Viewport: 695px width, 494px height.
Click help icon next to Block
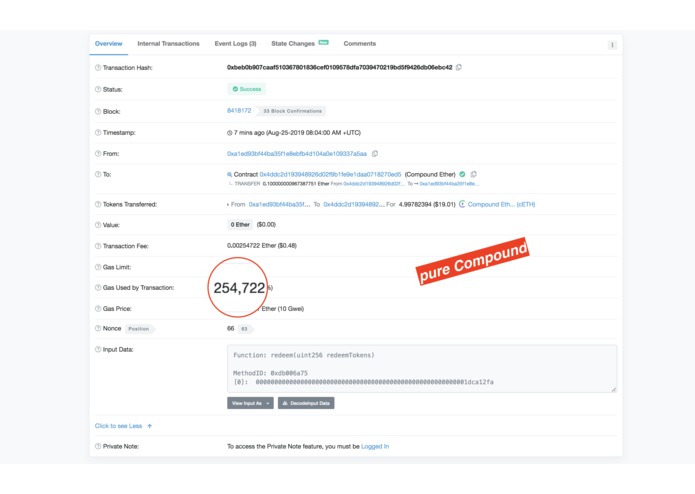point(98,112)
